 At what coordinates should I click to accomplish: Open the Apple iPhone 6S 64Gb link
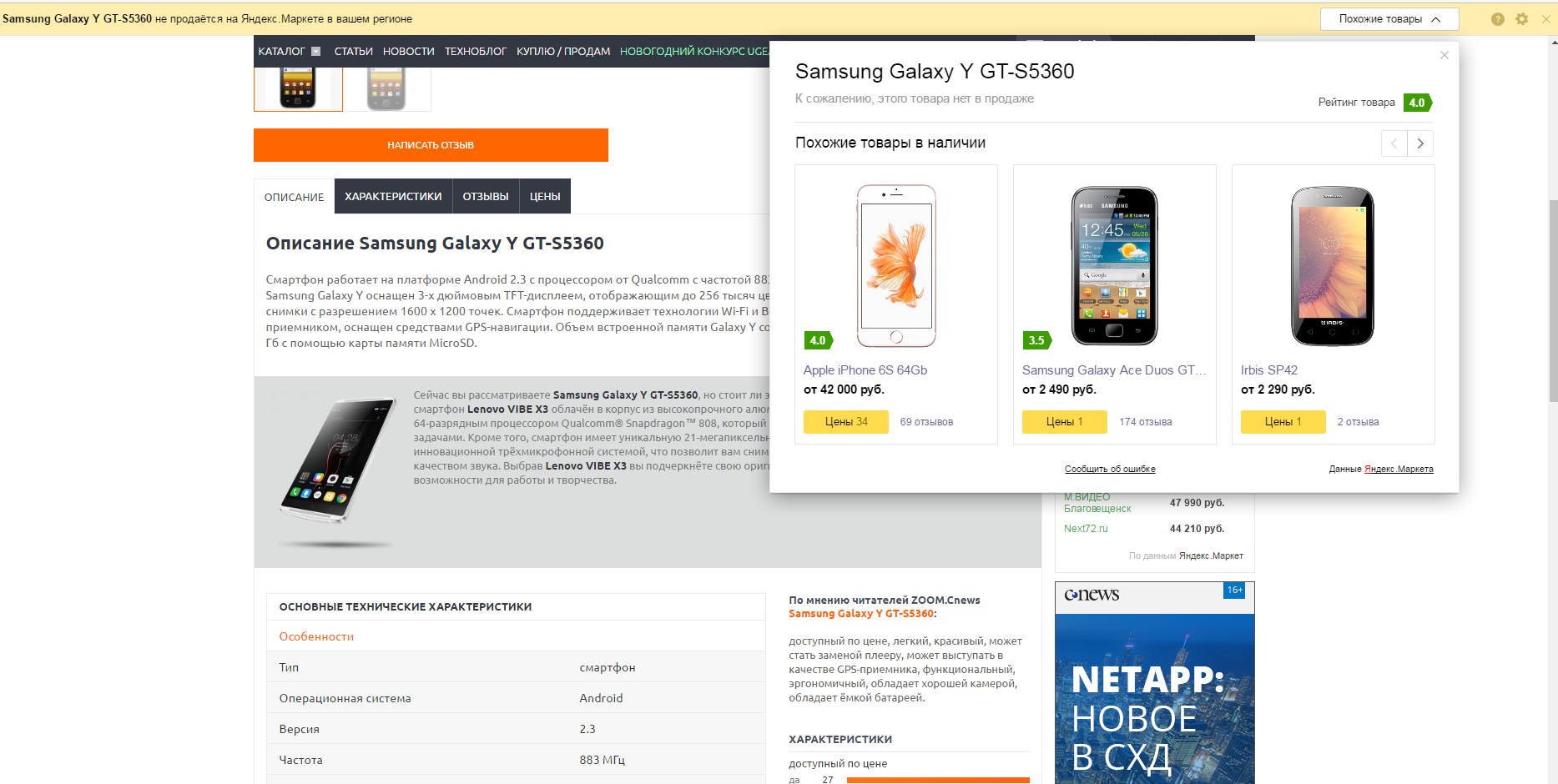coord(865,370)
